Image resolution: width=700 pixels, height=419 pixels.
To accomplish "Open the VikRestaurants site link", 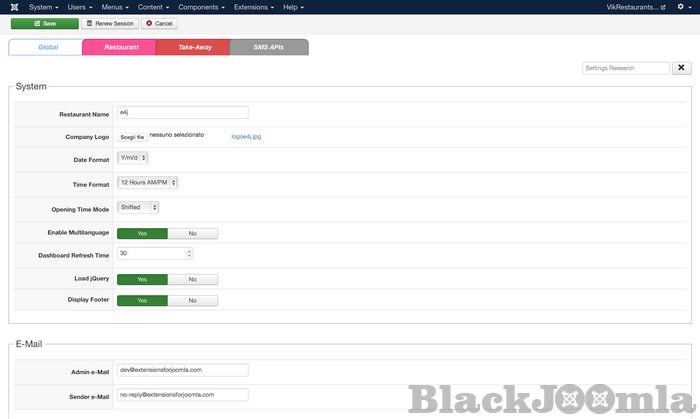I will [x=635, y=7].
